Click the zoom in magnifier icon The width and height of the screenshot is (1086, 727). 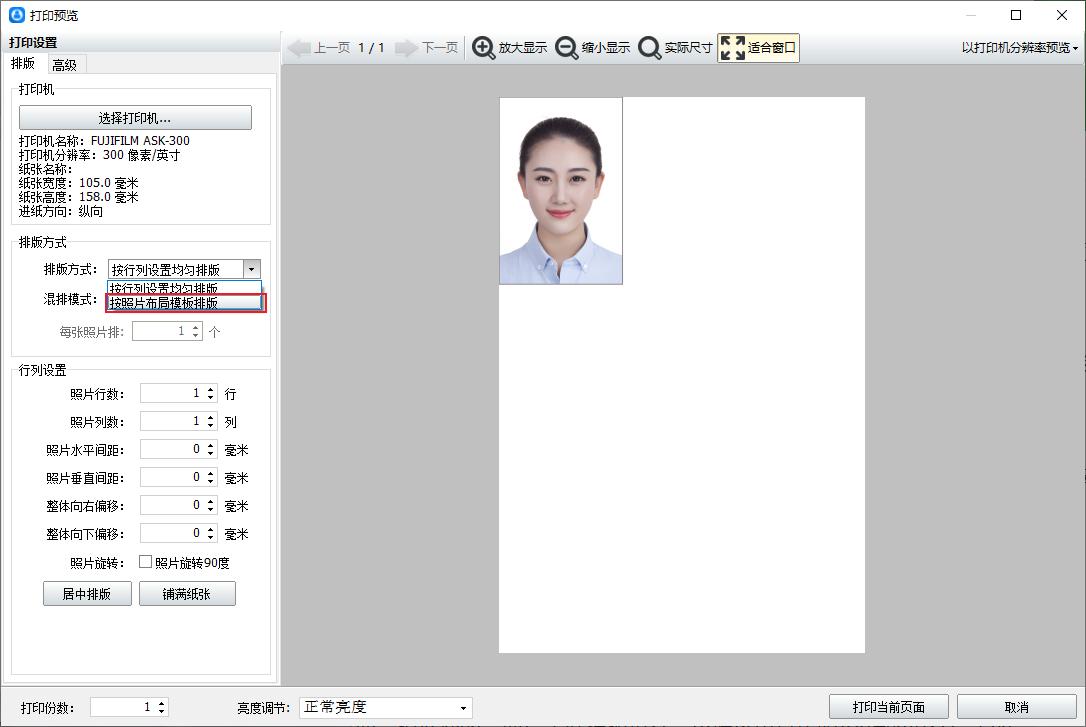pos(484,48)
